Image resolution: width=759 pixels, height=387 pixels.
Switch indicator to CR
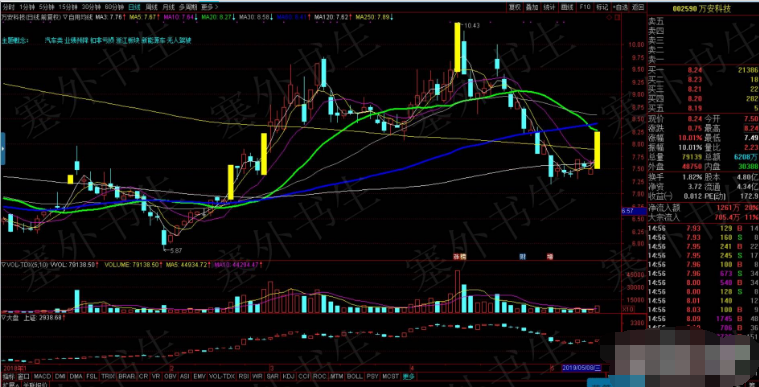pos(143,376)
